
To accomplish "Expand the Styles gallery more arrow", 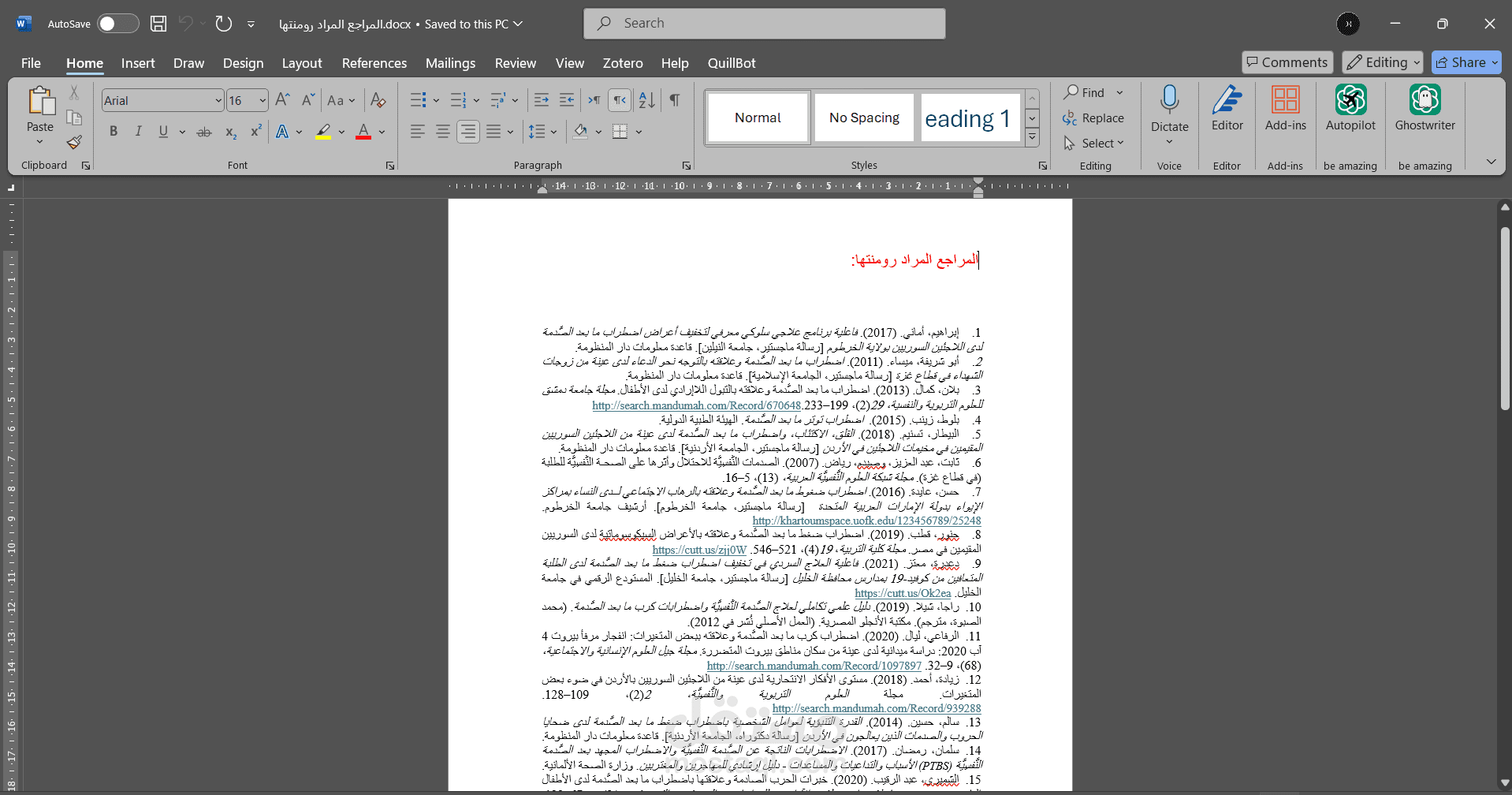I will [1032, 137].
